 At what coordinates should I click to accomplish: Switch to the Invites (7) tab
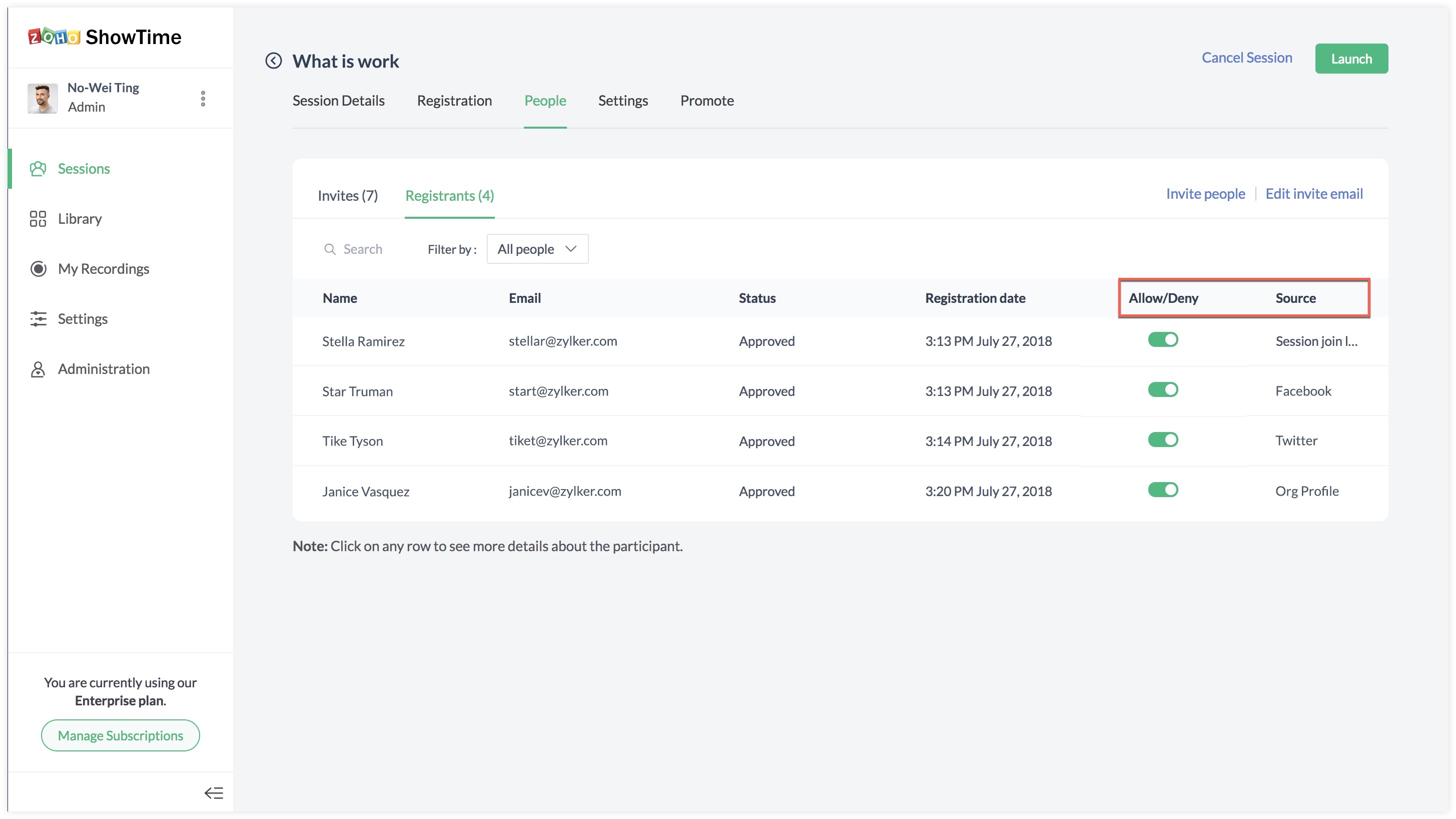pos(348,196)
